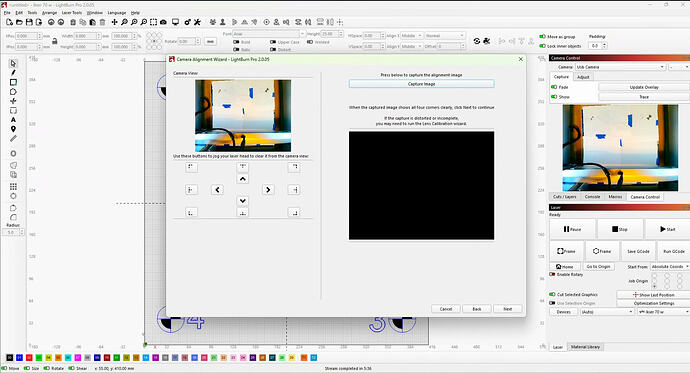Open the File menu
The height and width of the screenshot is (373, 690).
click(x=7, y=13)
